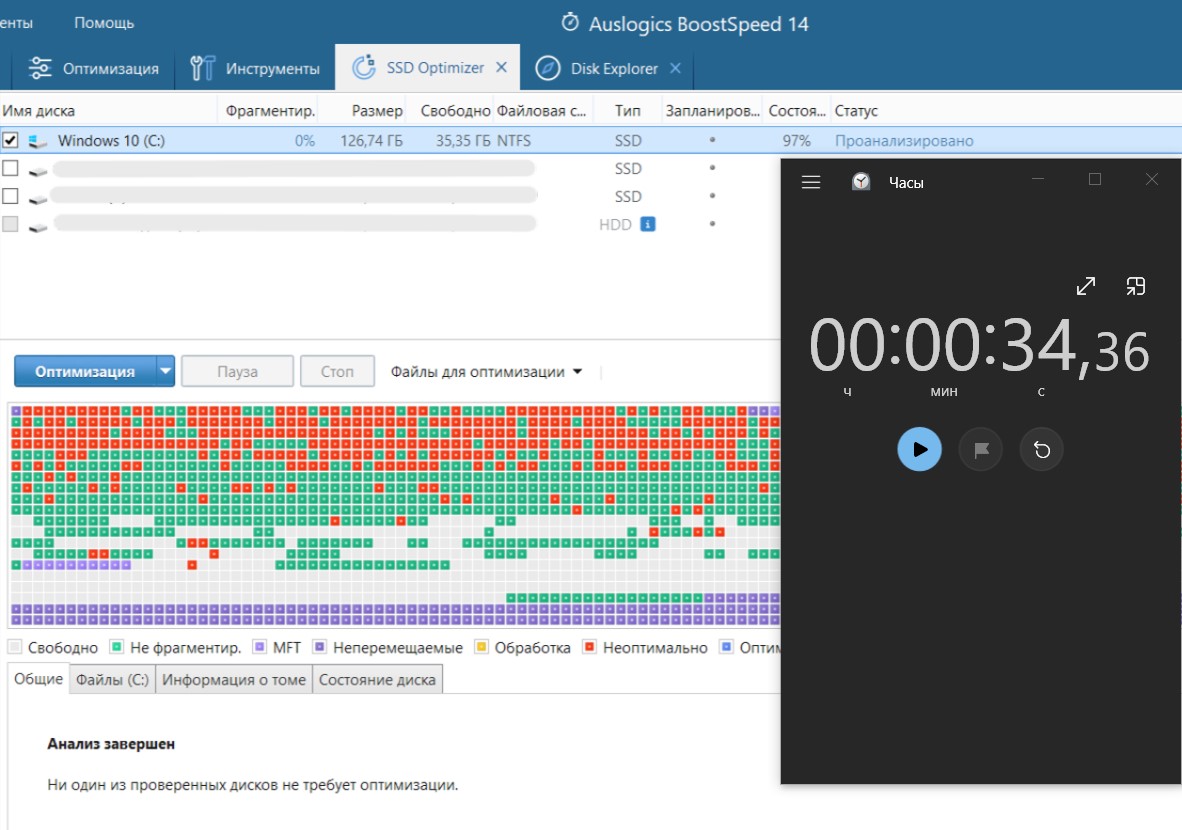Viewport: 1182px width, 830px height.
Task: Close the SSD Optimizer tab
Action: 501,67
